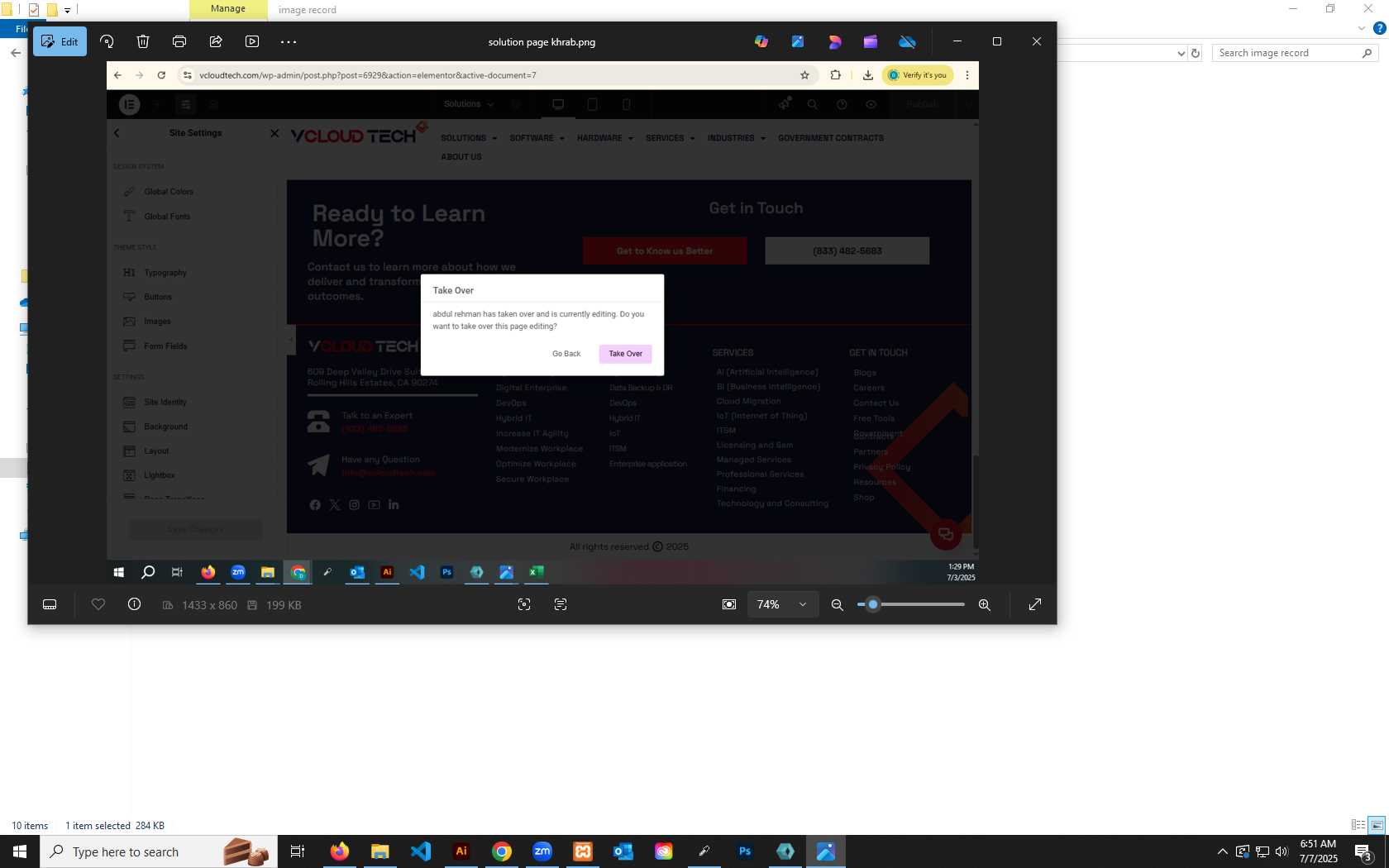The image size is (1389, 868).
Task: Delete the photo with the trash icon
Action: tap(143, 41)
